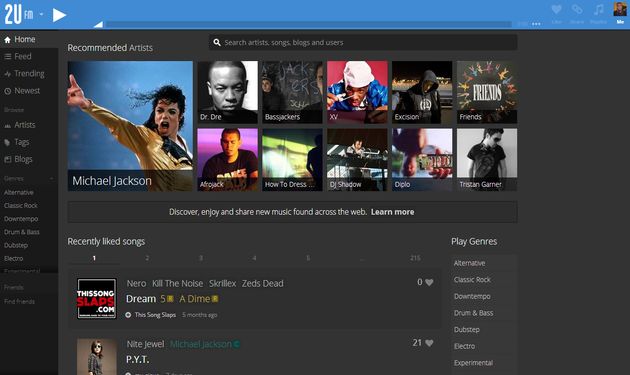Open Michael Jackson featured artist image

coord(130,126)
